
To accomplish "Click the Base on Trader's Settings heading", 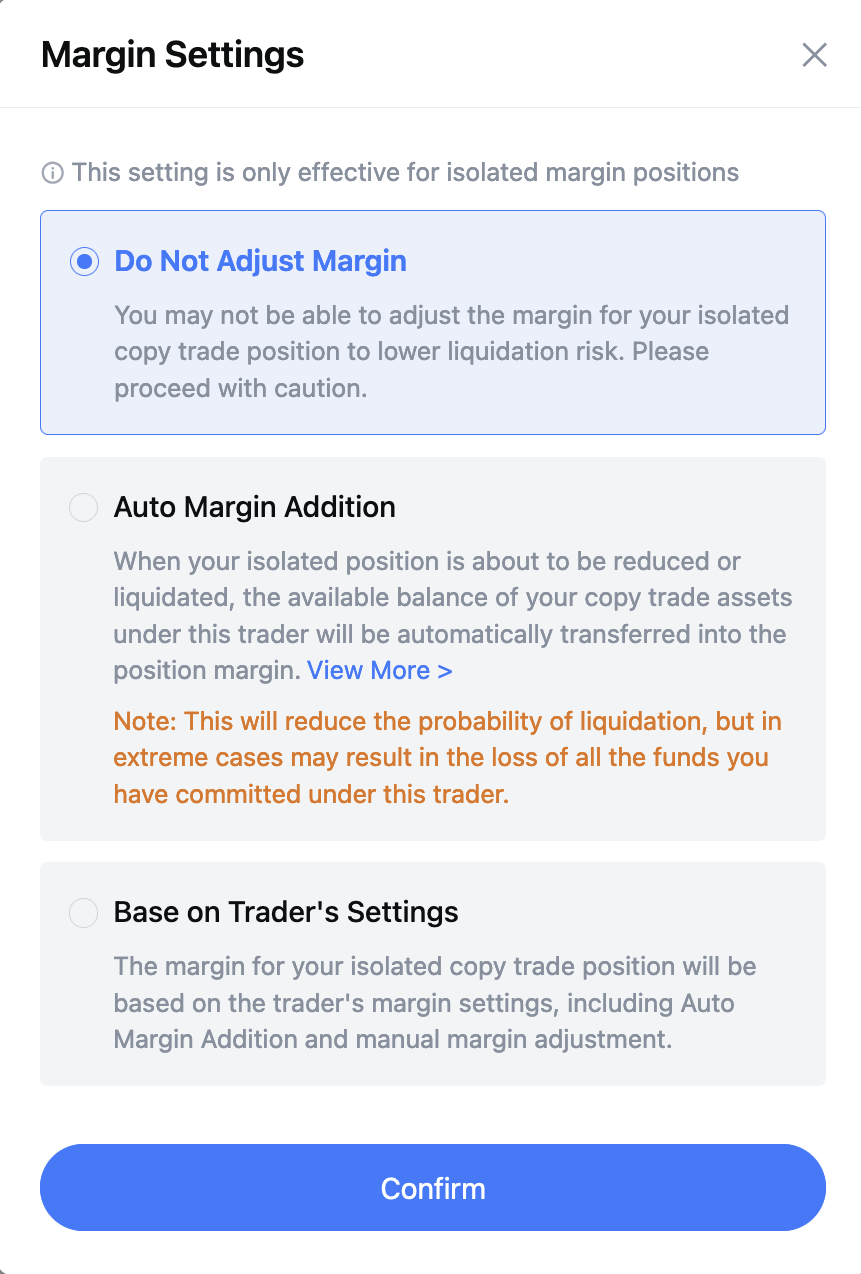I will coord(286,912).
